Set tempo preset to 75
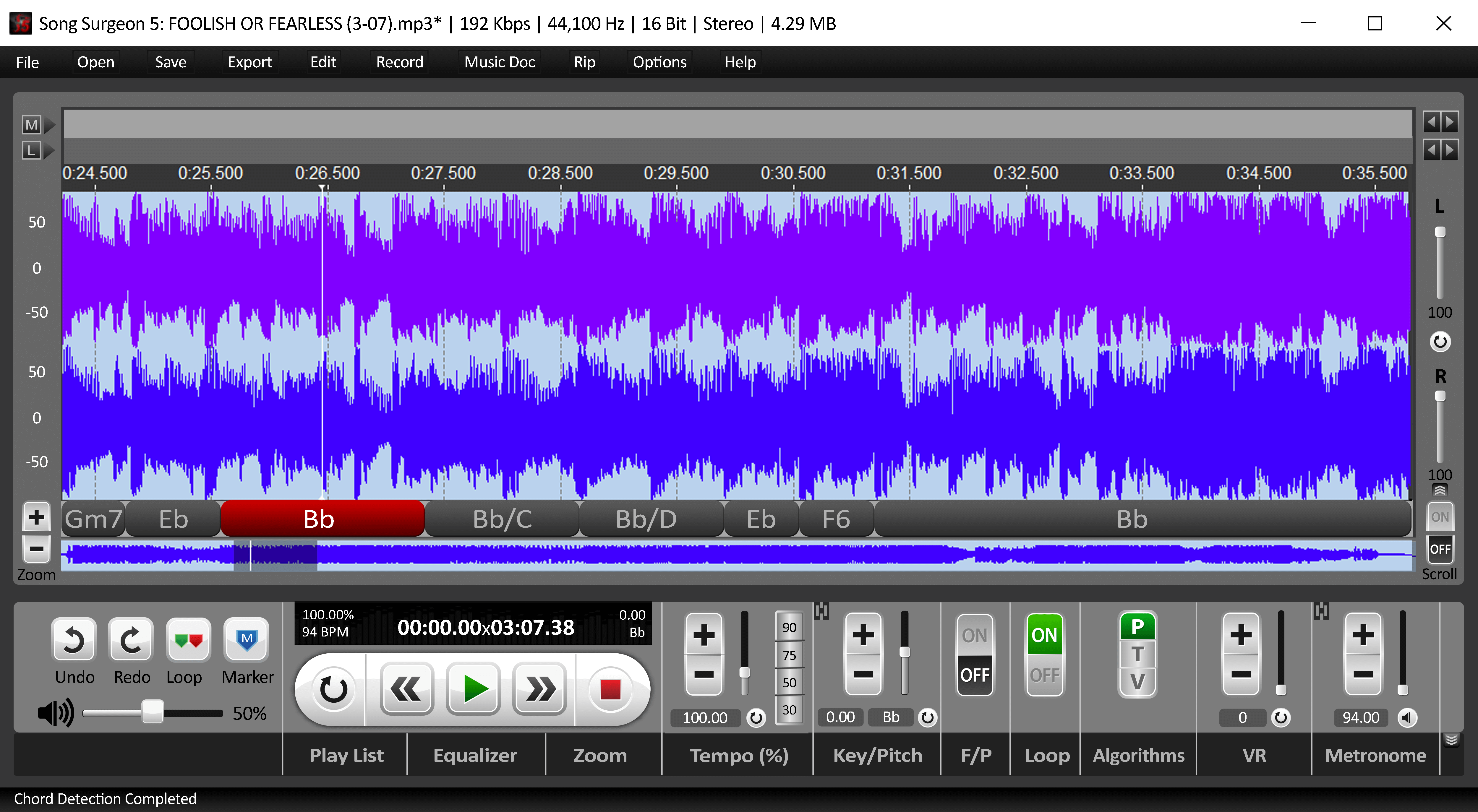Screen dimensions: 1478x812 tap(789, 655)
